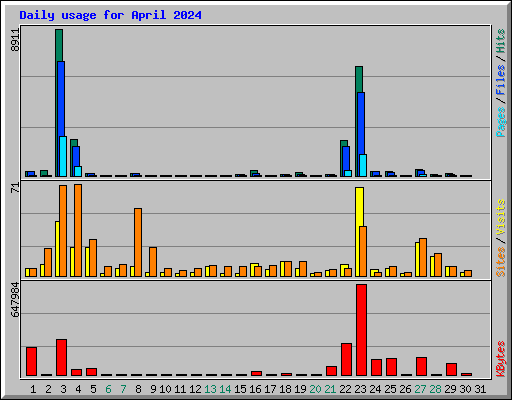The width and height of the screenshot is (512, 400).
Task: Select the orange Sites bar for day 23
Action: pyautogui.click(x=363, y=251)
